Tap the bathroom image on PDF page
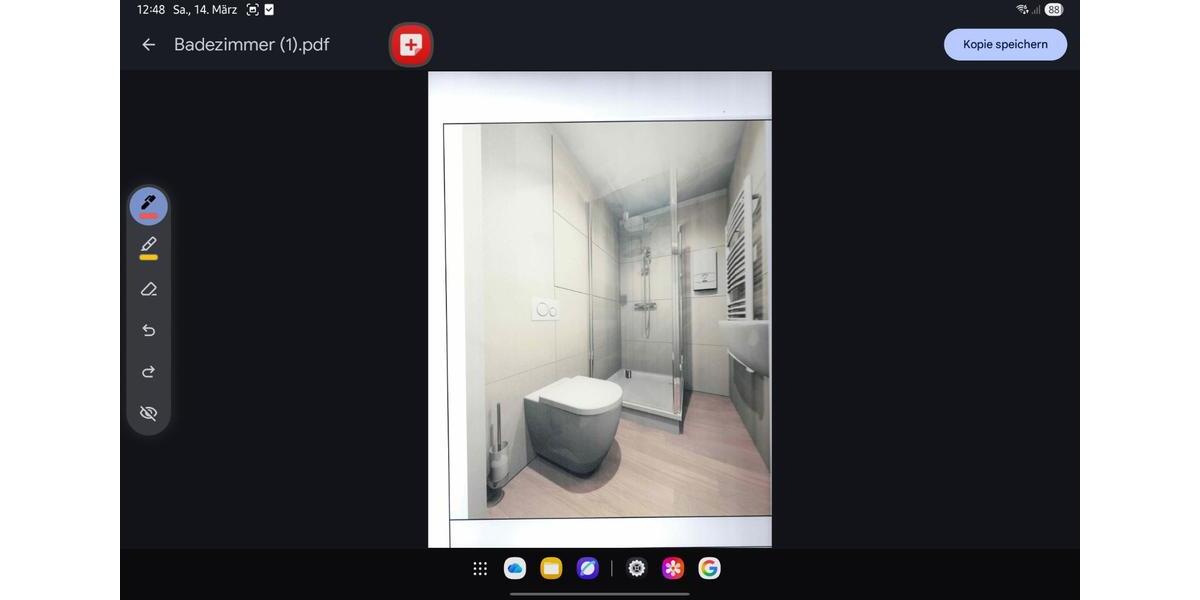Image resolution: width=1200 pixels, height=600 pixels. point(607,320)
